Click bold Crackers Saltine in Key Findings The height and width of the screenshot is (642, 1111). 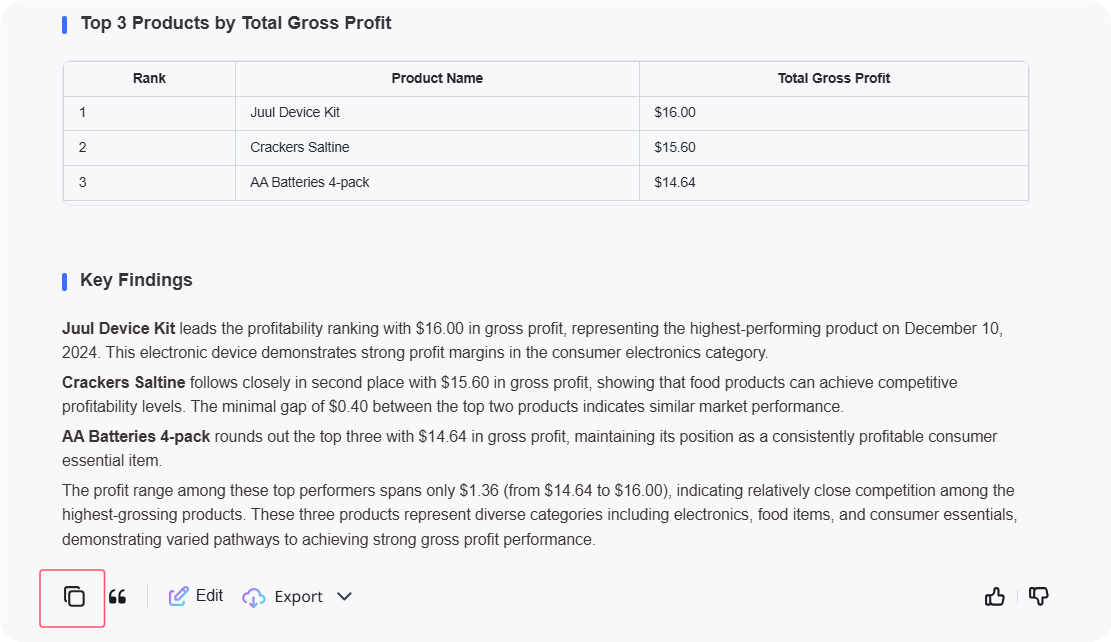123,382
